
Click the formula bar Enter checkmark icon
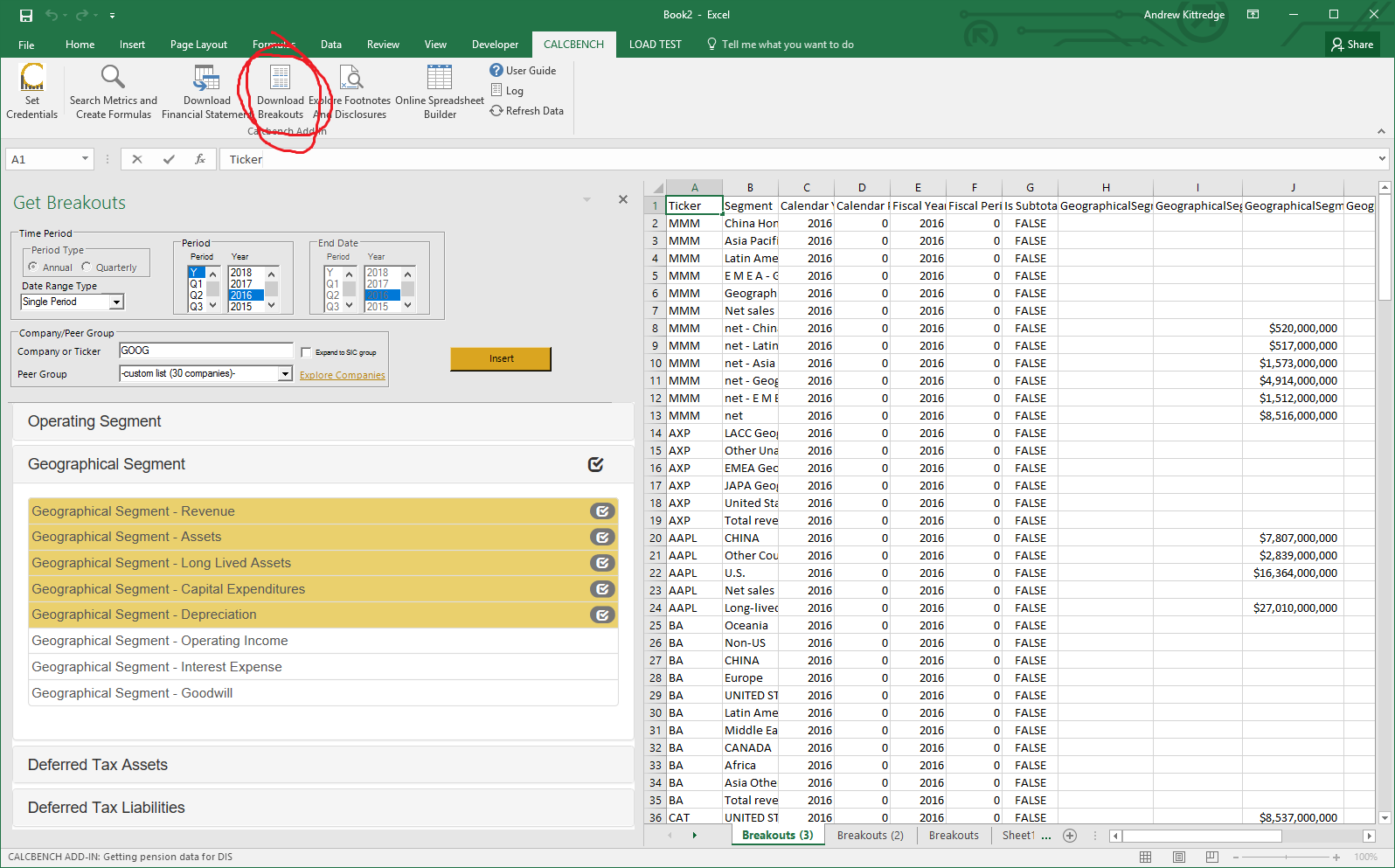[169, 159]
